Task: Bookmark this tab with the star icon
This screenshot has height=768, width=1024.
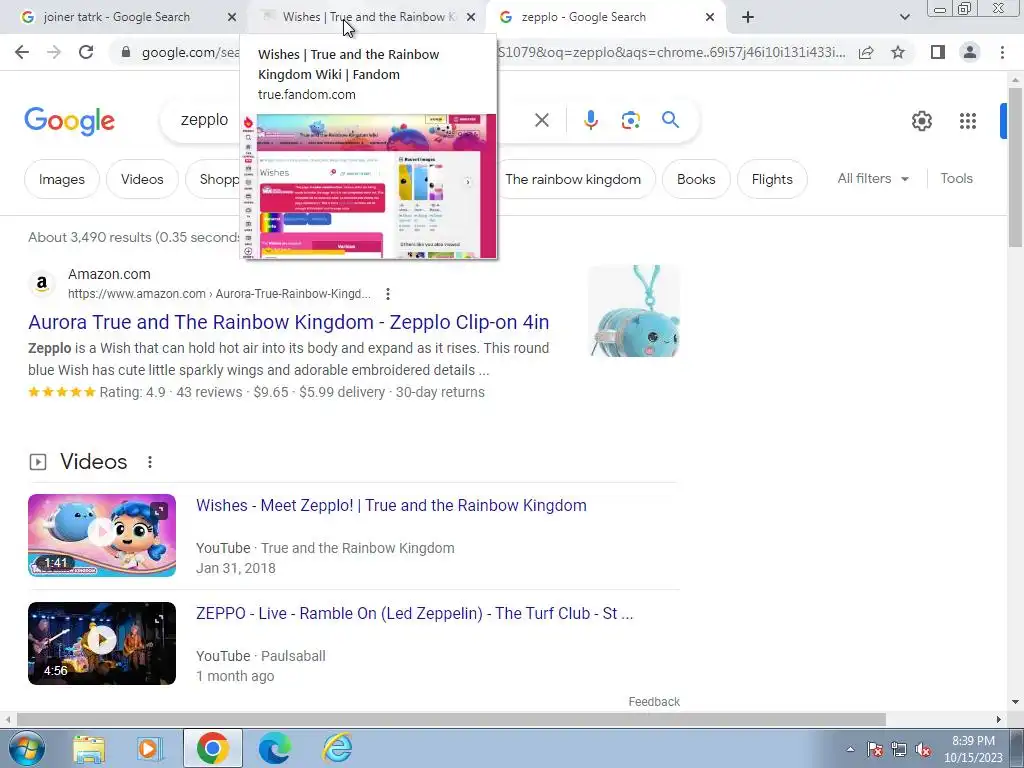Action: coord(898,52)
